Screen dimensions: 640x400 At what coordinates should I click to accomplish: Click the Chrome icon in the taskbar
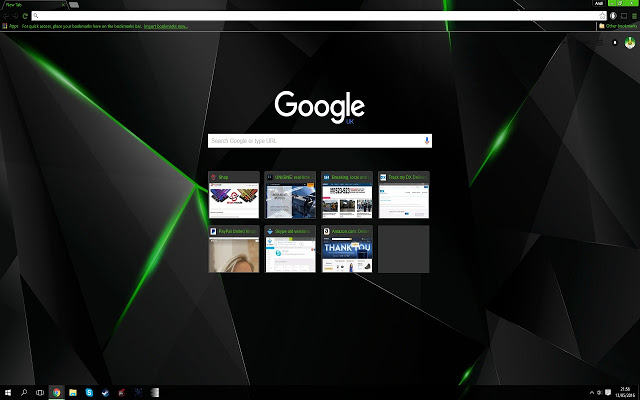[57, 392]
